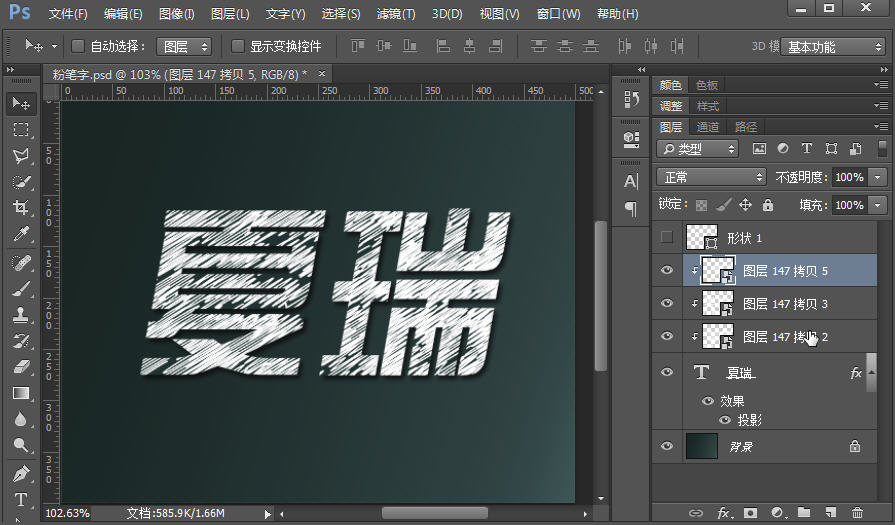Select the Horizontal Type tool

(21, 499)
